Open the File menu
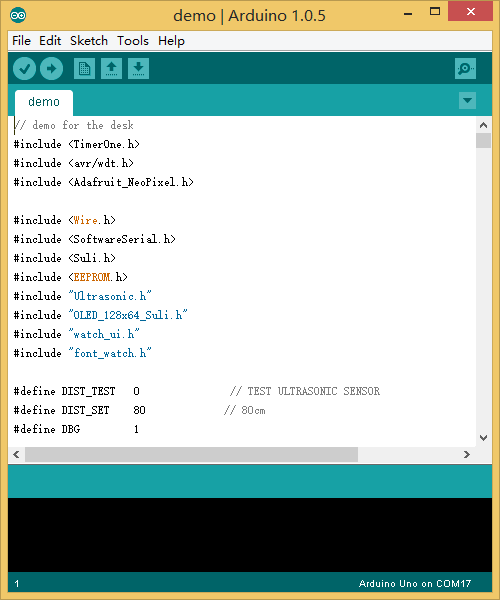This screenshot has width=500, height=600. pyautogui.click(x=21, y=41)
